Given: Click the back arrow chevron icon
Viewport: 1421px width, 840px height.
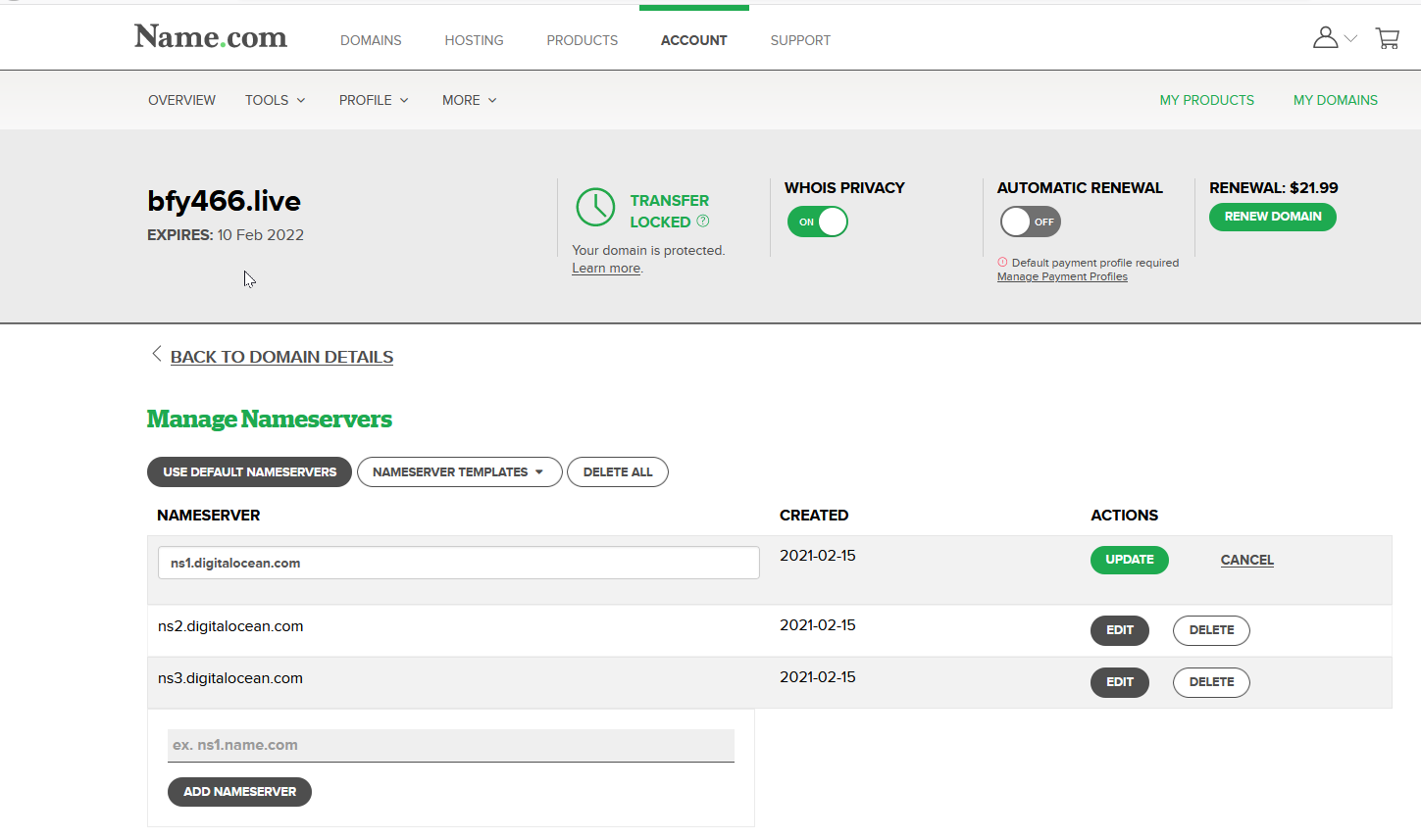Looking at the screenshot, I should point(156,354).
